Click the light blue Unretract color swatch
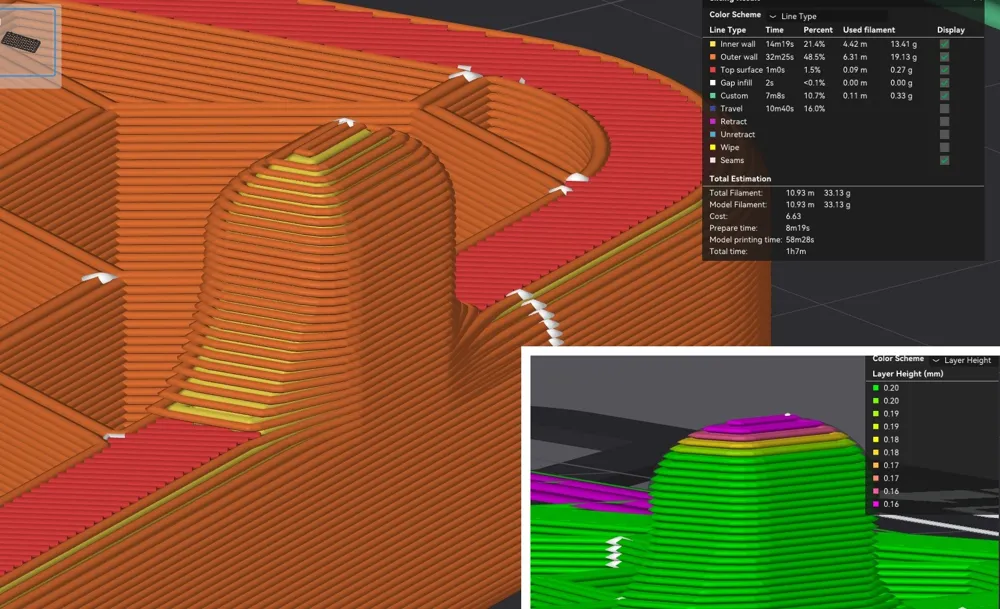 [712, 135]
